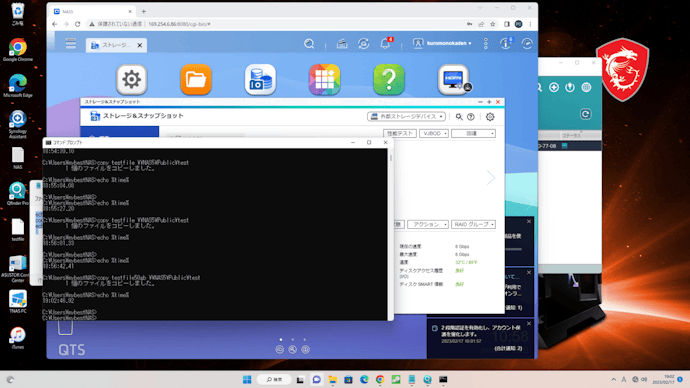
Task: Open QTS background tasks icon
Action: pos(342,44)
